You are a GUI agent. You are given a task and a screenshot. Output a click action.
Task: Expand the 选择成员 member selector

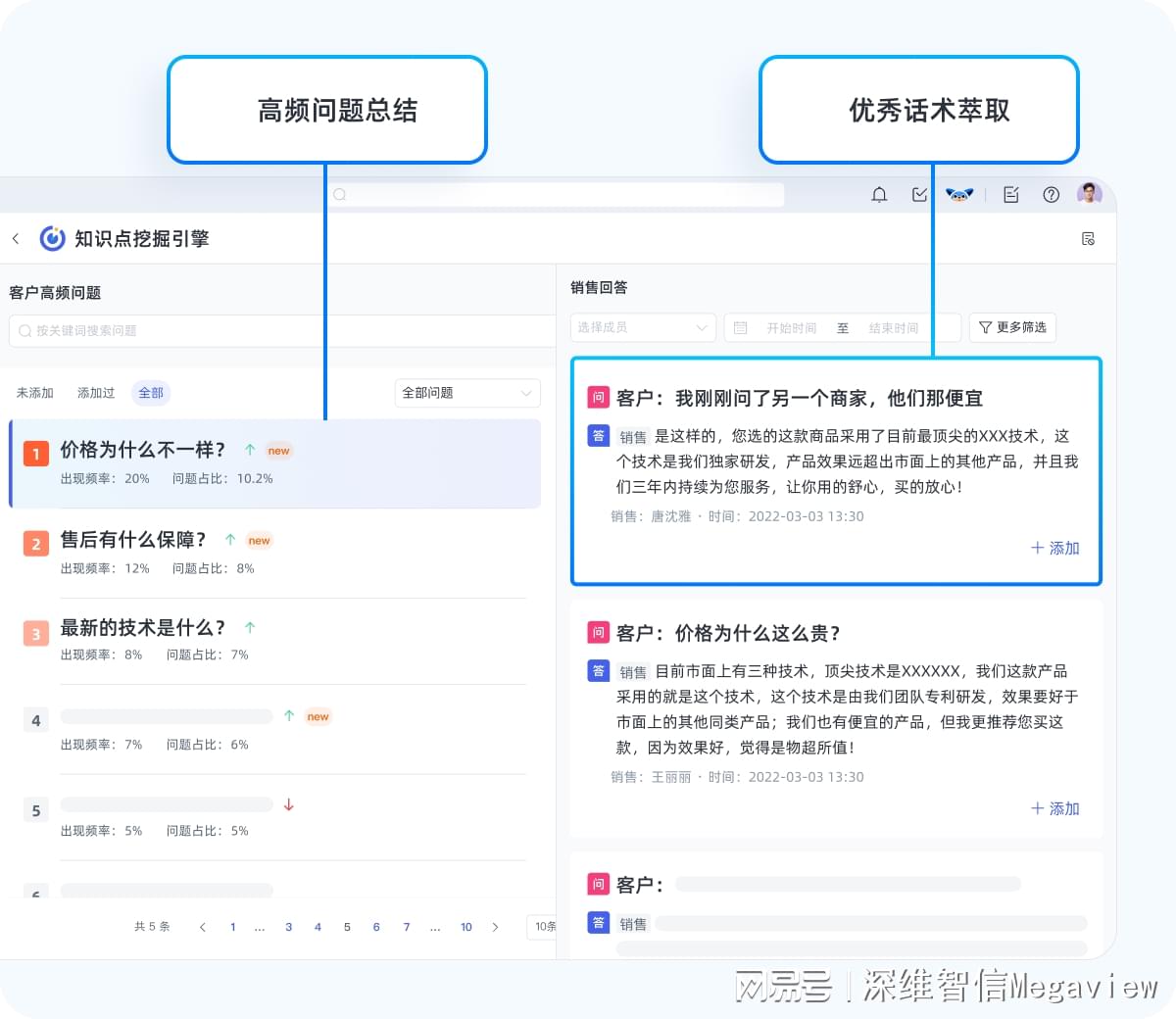click(x=642, y=327)
